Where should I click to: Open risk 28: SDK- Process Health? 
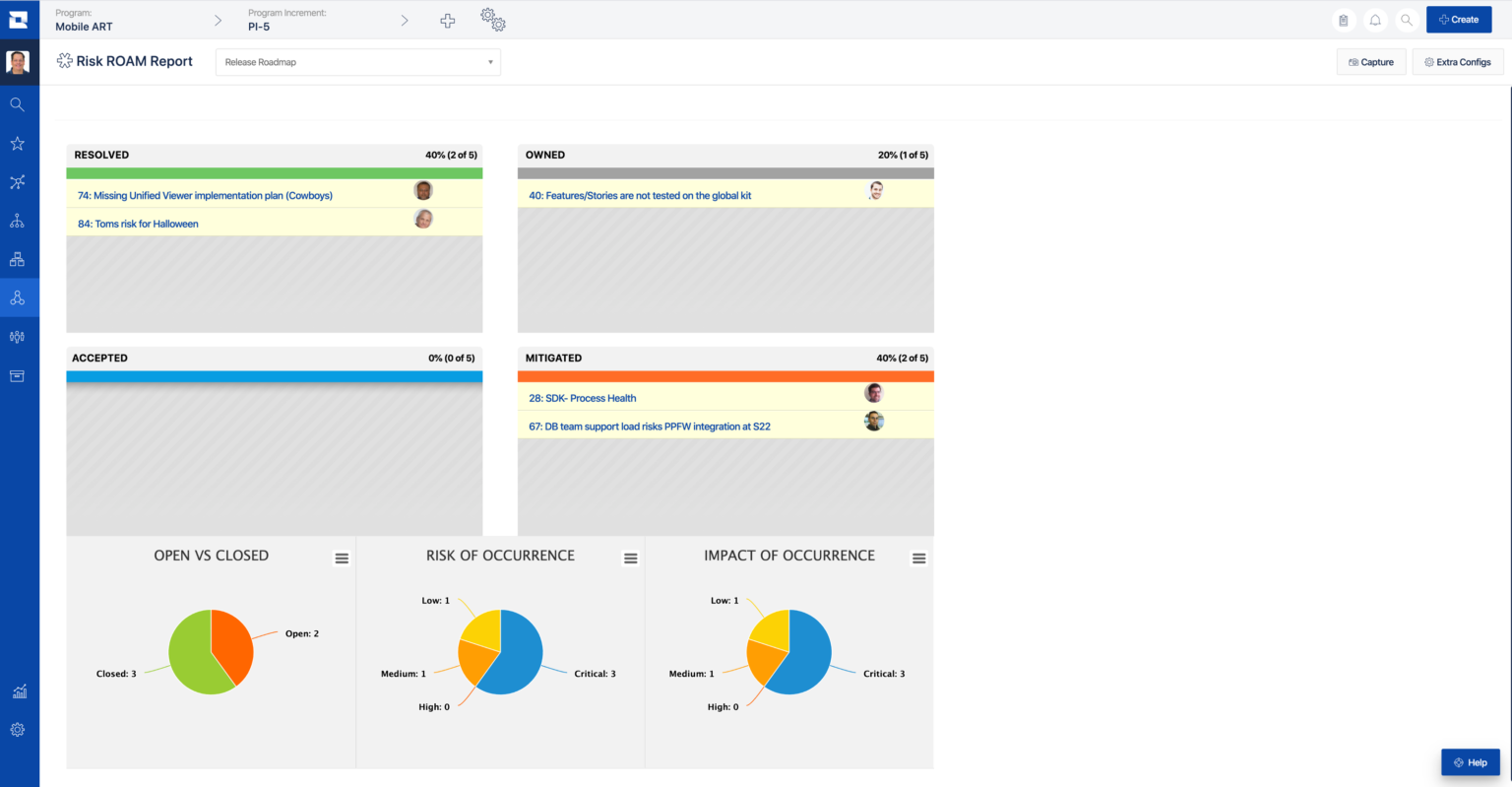coord(582,398)
